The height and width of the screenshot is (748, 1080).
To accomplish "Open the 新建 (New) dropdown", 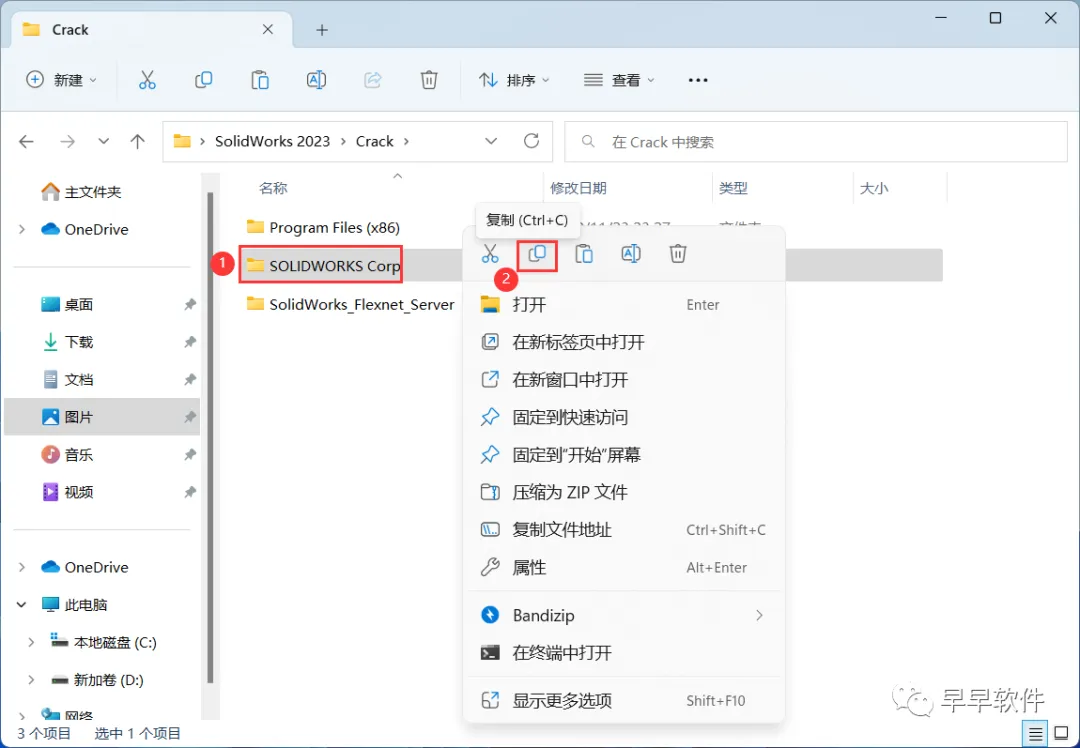I will click(61, 80).
